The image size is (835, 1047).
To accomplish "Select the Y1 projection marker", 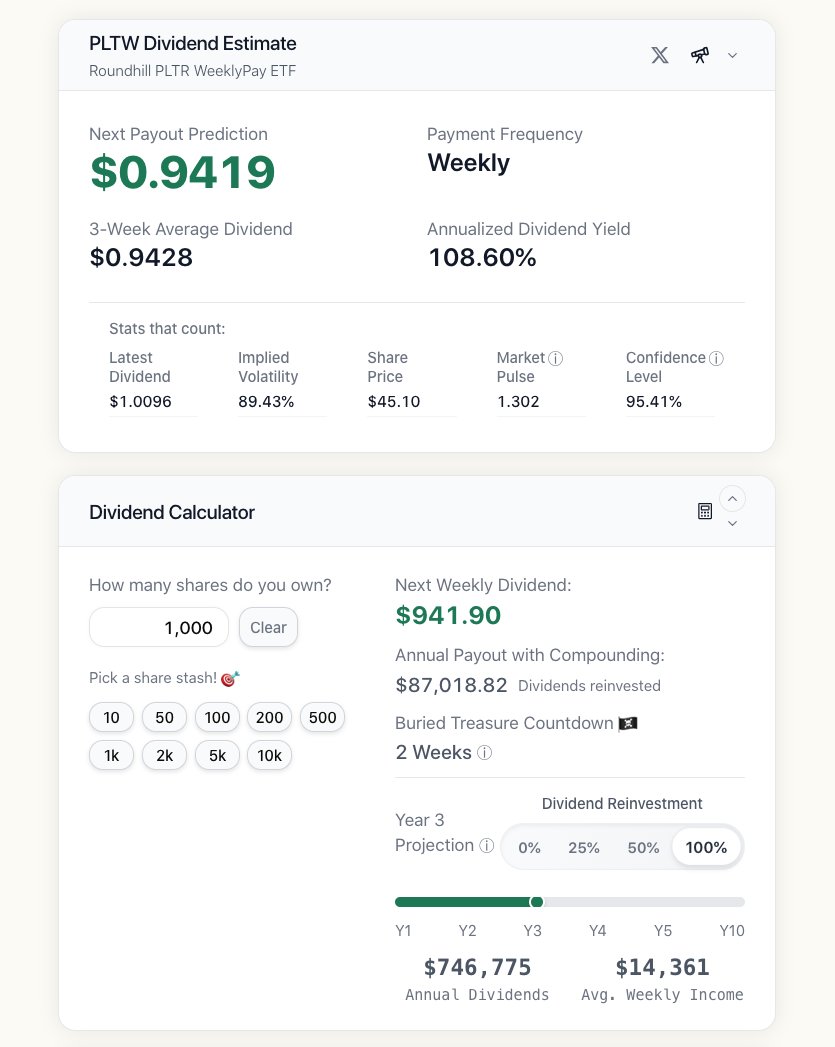I will (x=403, y=930).
